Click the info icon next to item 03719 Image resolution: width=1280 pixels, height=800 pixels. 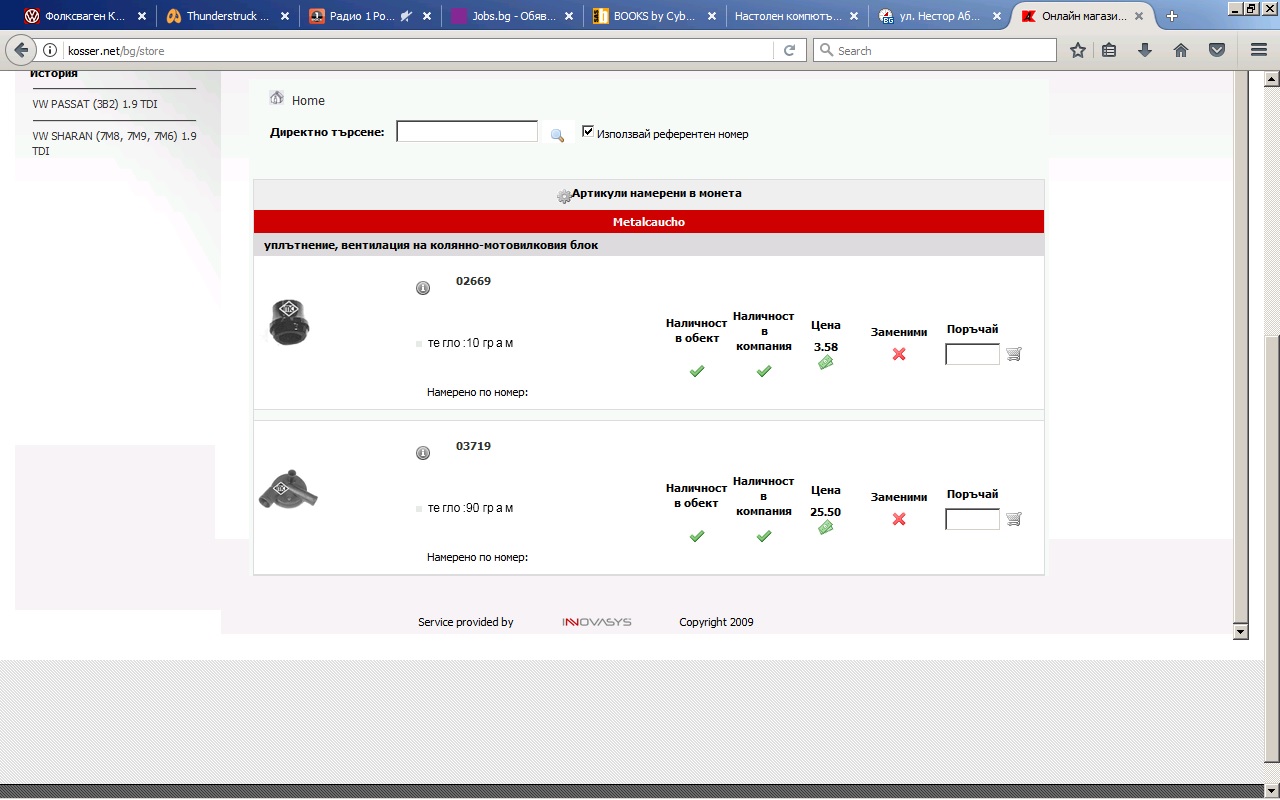pyautogui.click(x=423, y=453)
